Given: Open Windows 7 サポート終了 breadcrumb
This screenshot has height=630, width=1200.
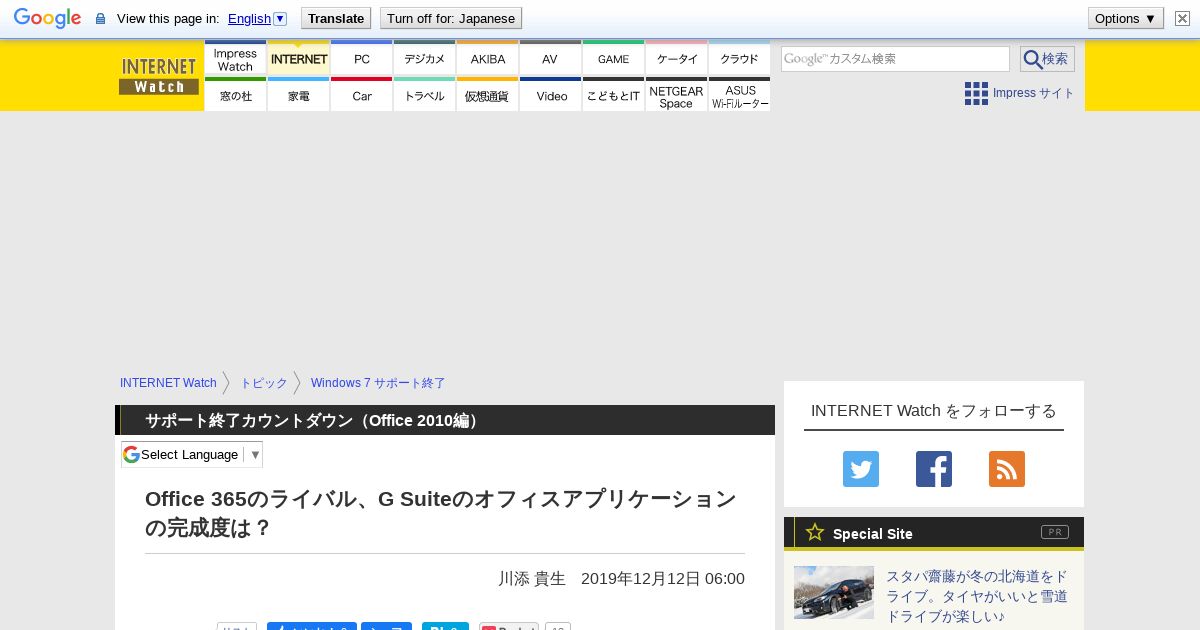Looking at the screenshot, I should coord(378,383).
